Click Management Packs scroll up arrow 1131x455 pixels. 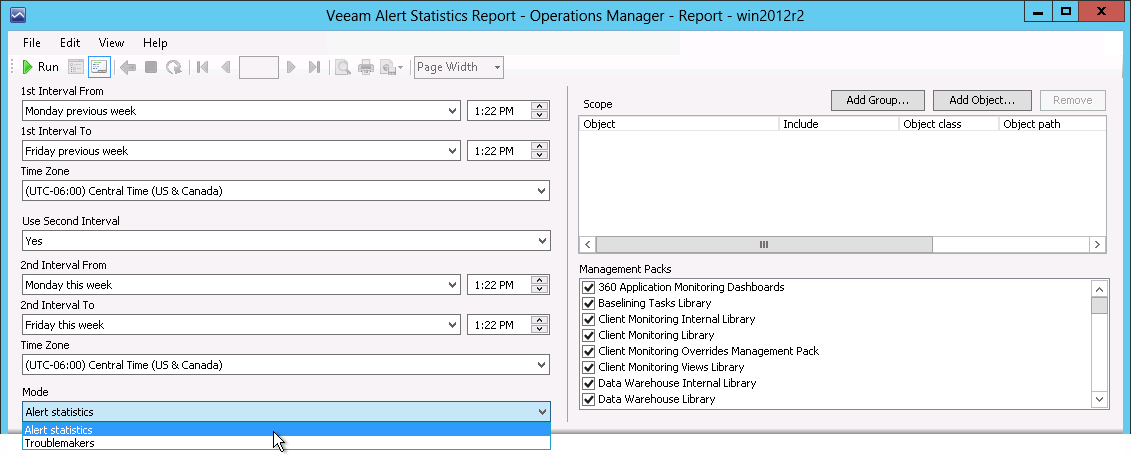click(1099, 288)
